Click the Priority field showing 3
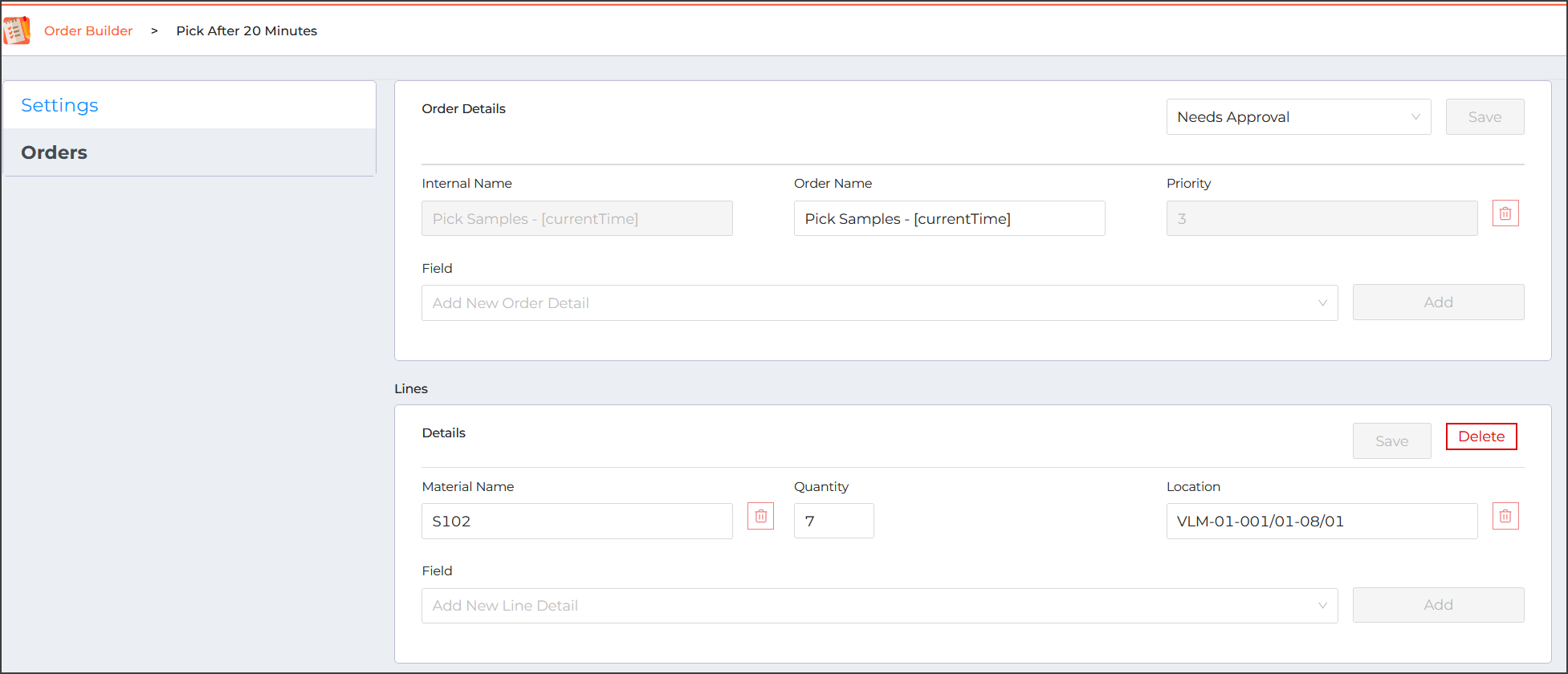Image resolution: width=1568 pixels, height=674 pixels. [1322, 218]
